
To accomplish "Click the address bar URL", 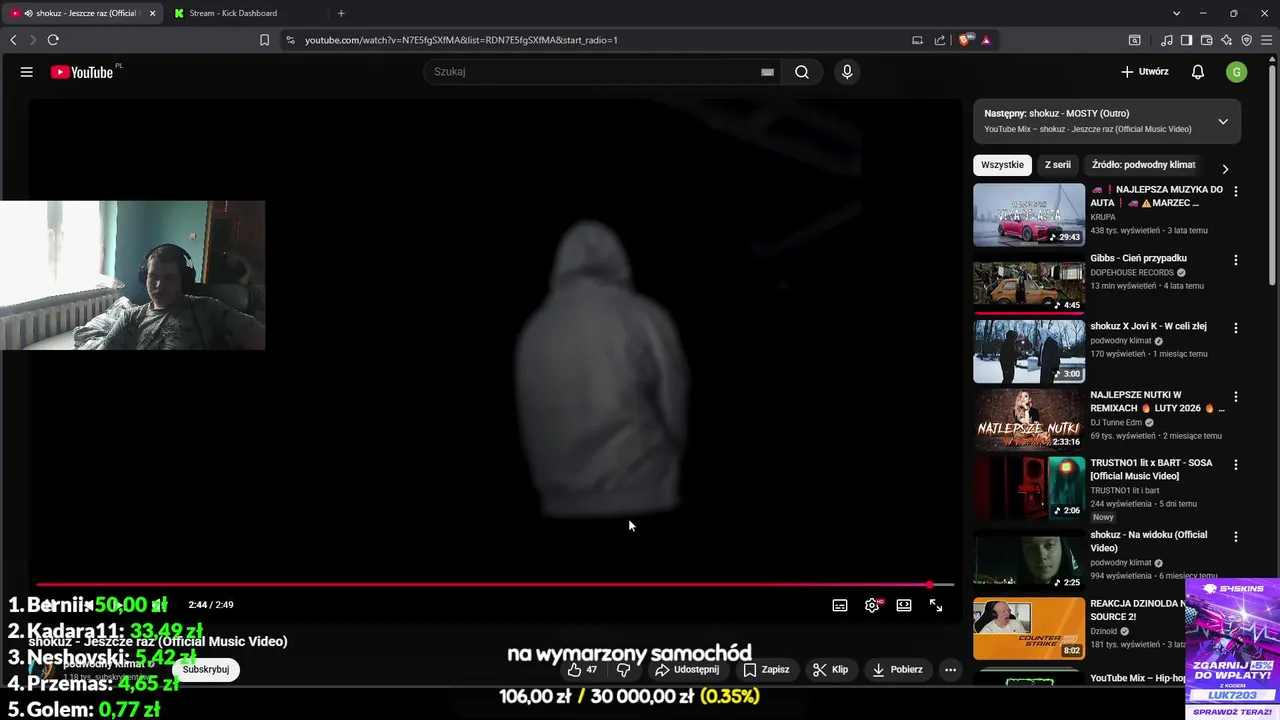I will point(461,40).
